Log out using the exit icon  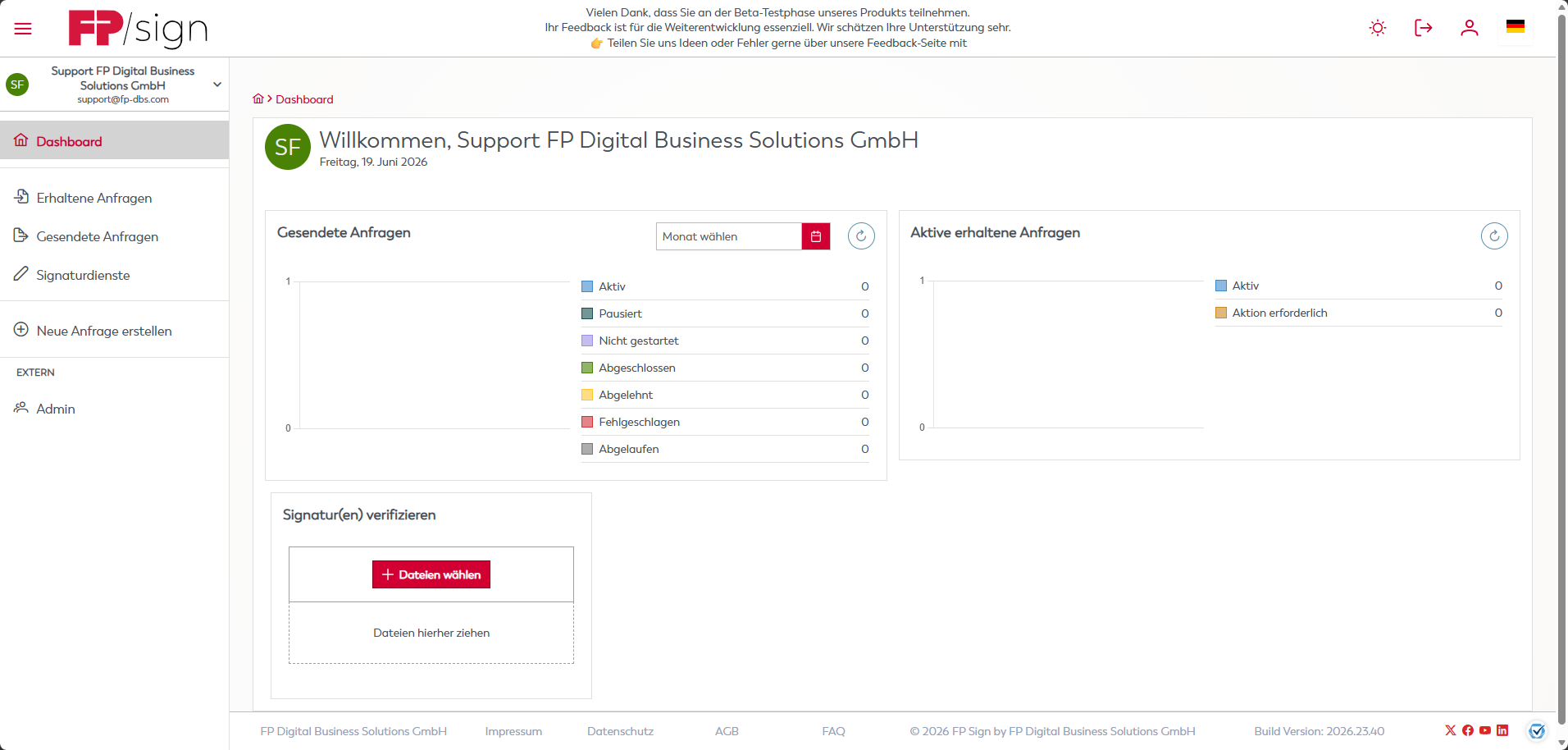[x=1424, y=28]
